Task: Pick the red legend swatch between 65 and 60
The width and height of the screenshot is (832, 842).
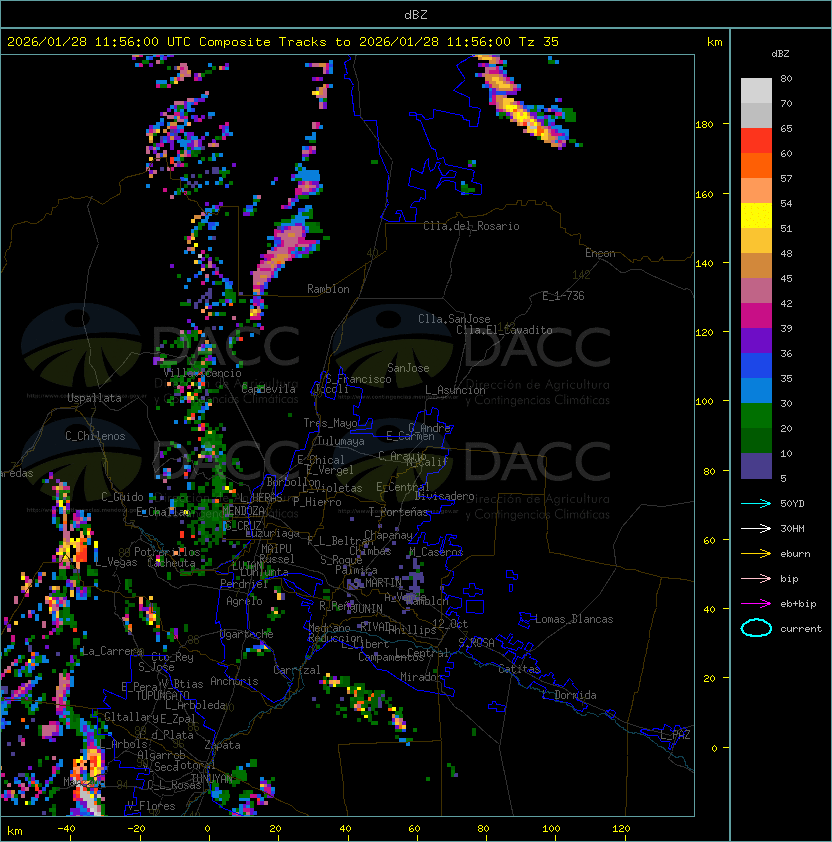Action: tap(756, 141)
